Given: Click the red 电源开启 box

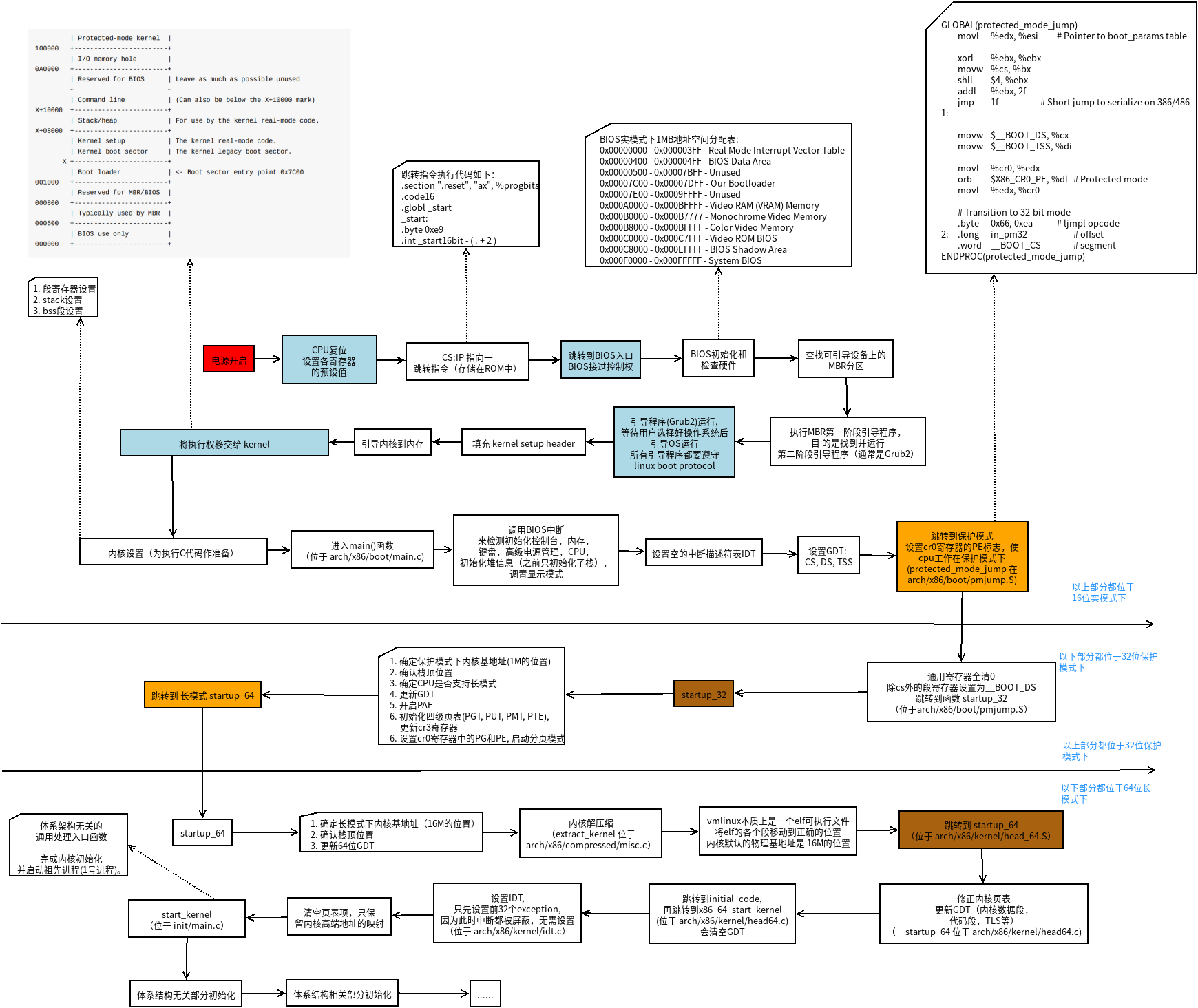Looking at the screenshot, I should coord(229,359).
